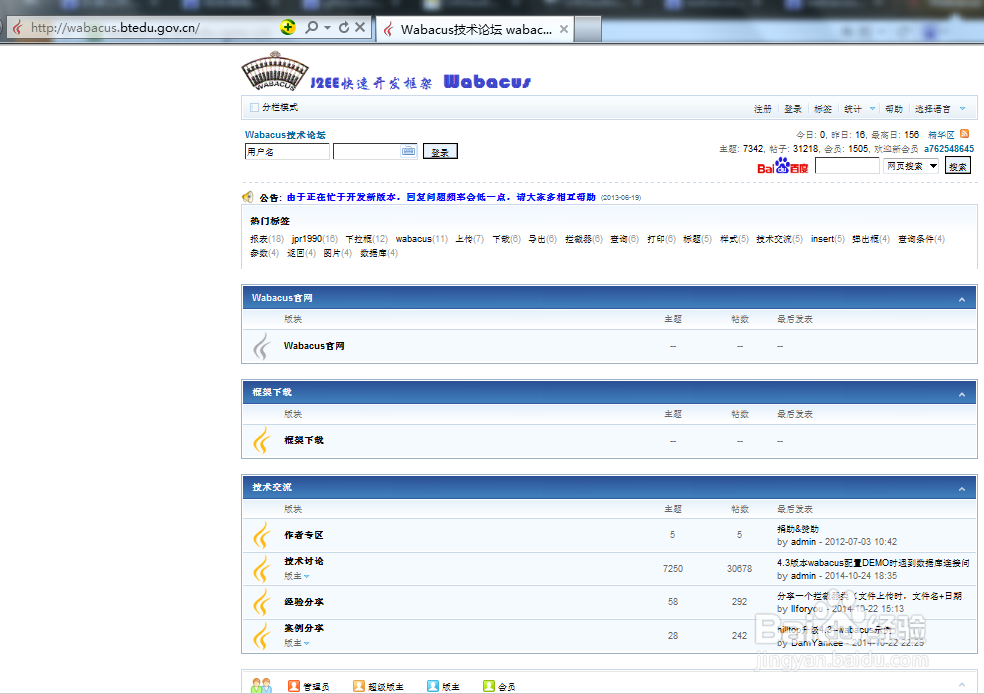Screen dimensions: 984x694
Task: Click the 案例分享 forum row icon
Action: tap(262, 636)
